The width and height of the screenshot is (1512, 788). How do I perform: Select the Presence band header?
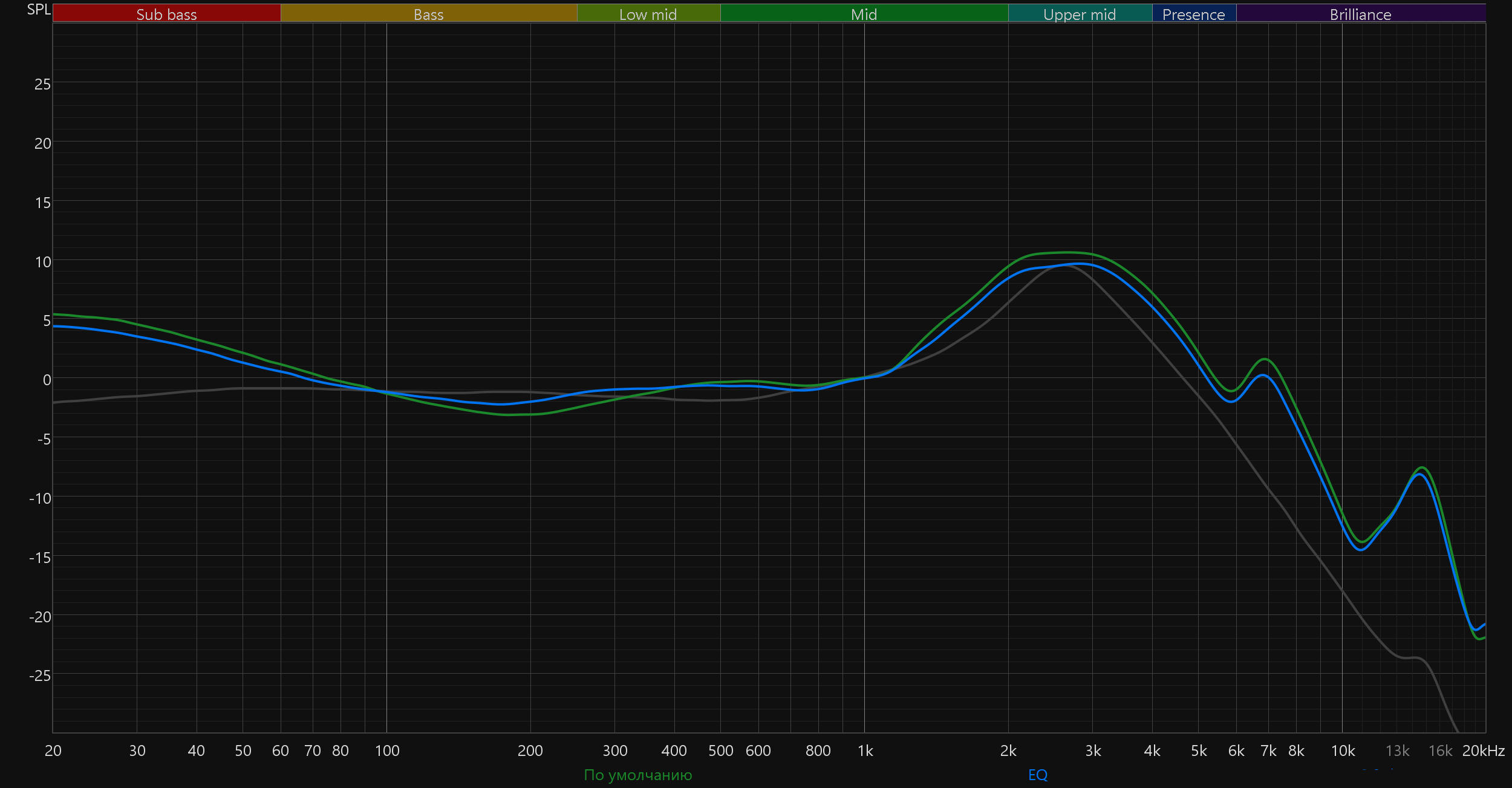(x=1193, y=14)
